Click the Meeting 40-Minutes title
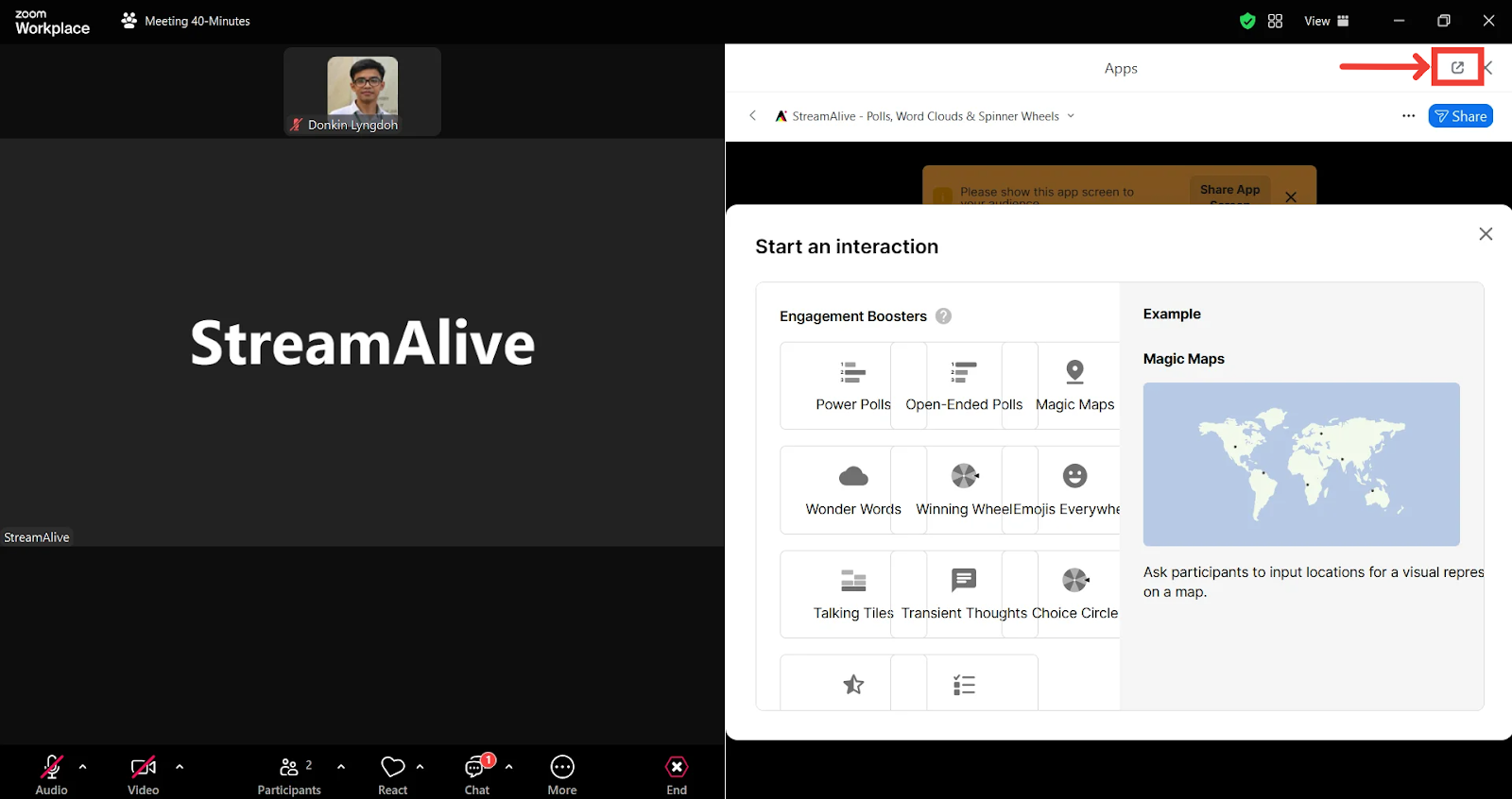This screenshot has height=799, width=1512. click(198, 21)
